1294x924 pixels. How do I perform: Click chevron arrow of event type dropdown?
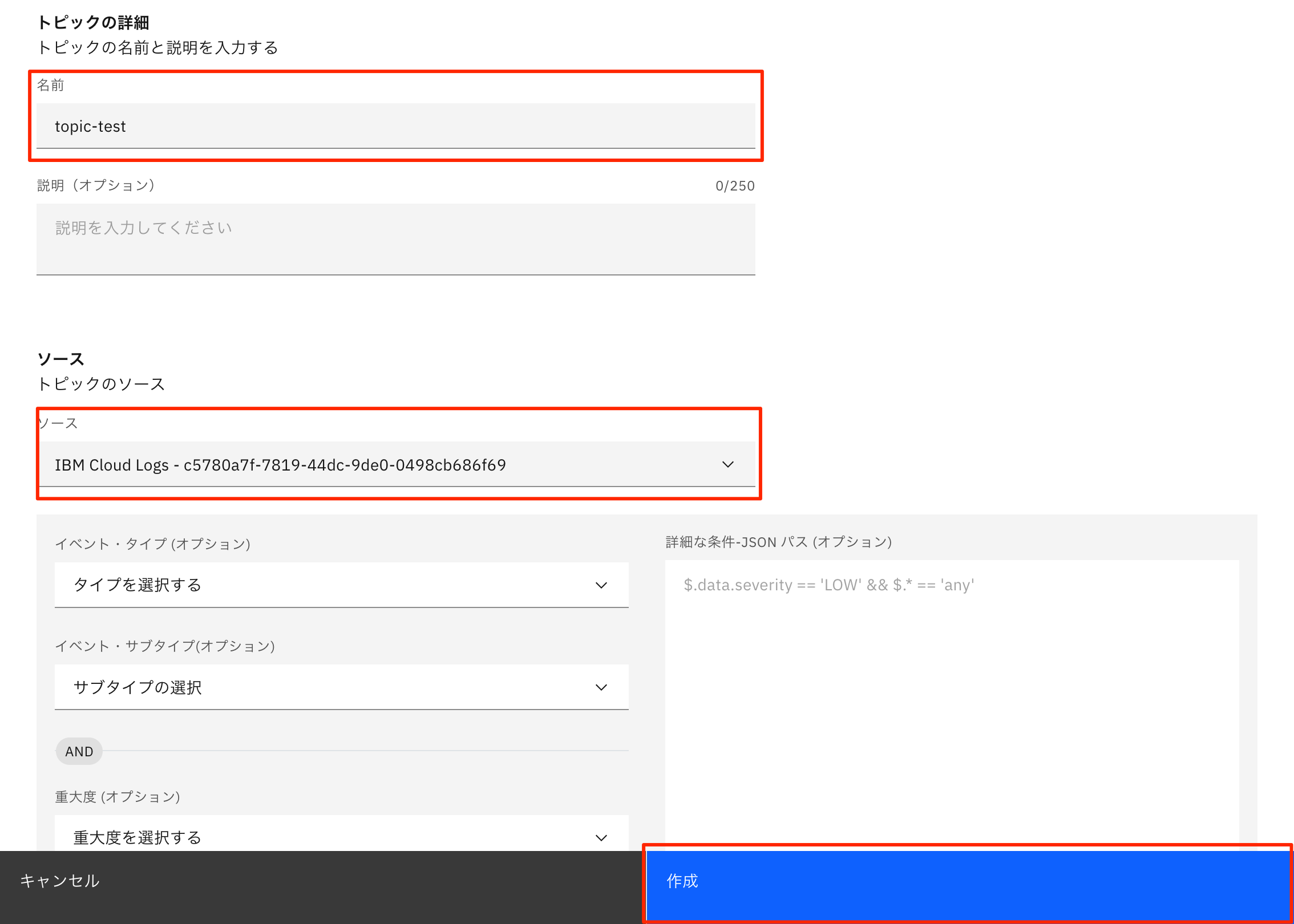pos(601,585)
